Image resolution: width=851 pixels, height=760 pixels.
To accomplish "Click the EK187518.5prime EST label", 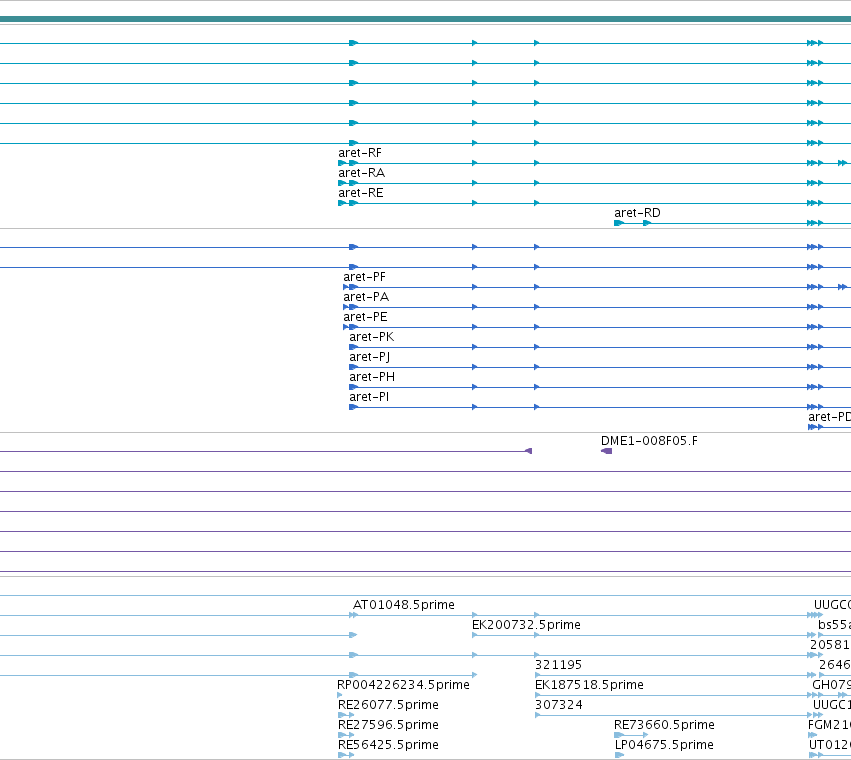I will (x=589, y=685).
